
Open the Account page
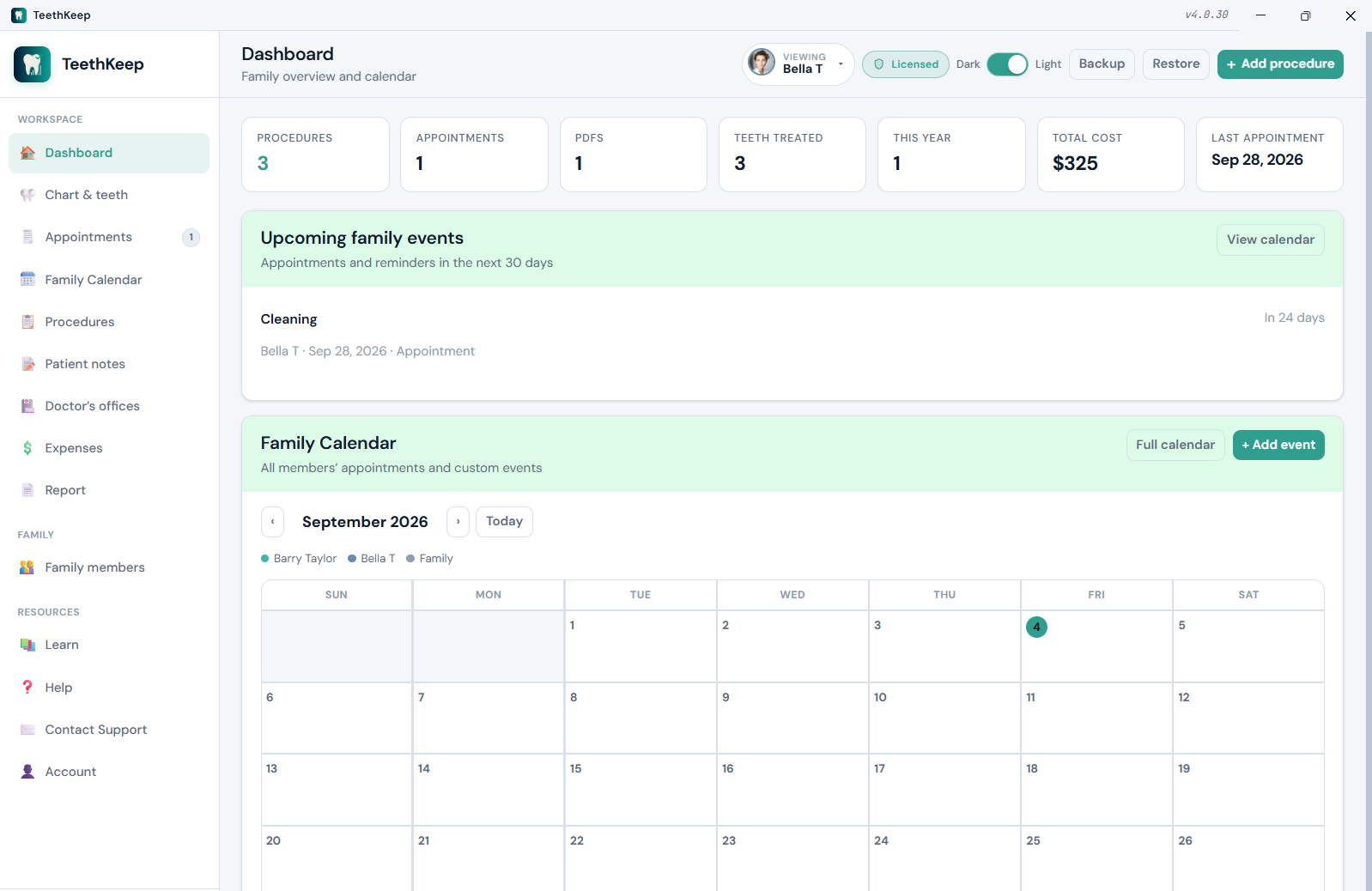pos(109,772)
